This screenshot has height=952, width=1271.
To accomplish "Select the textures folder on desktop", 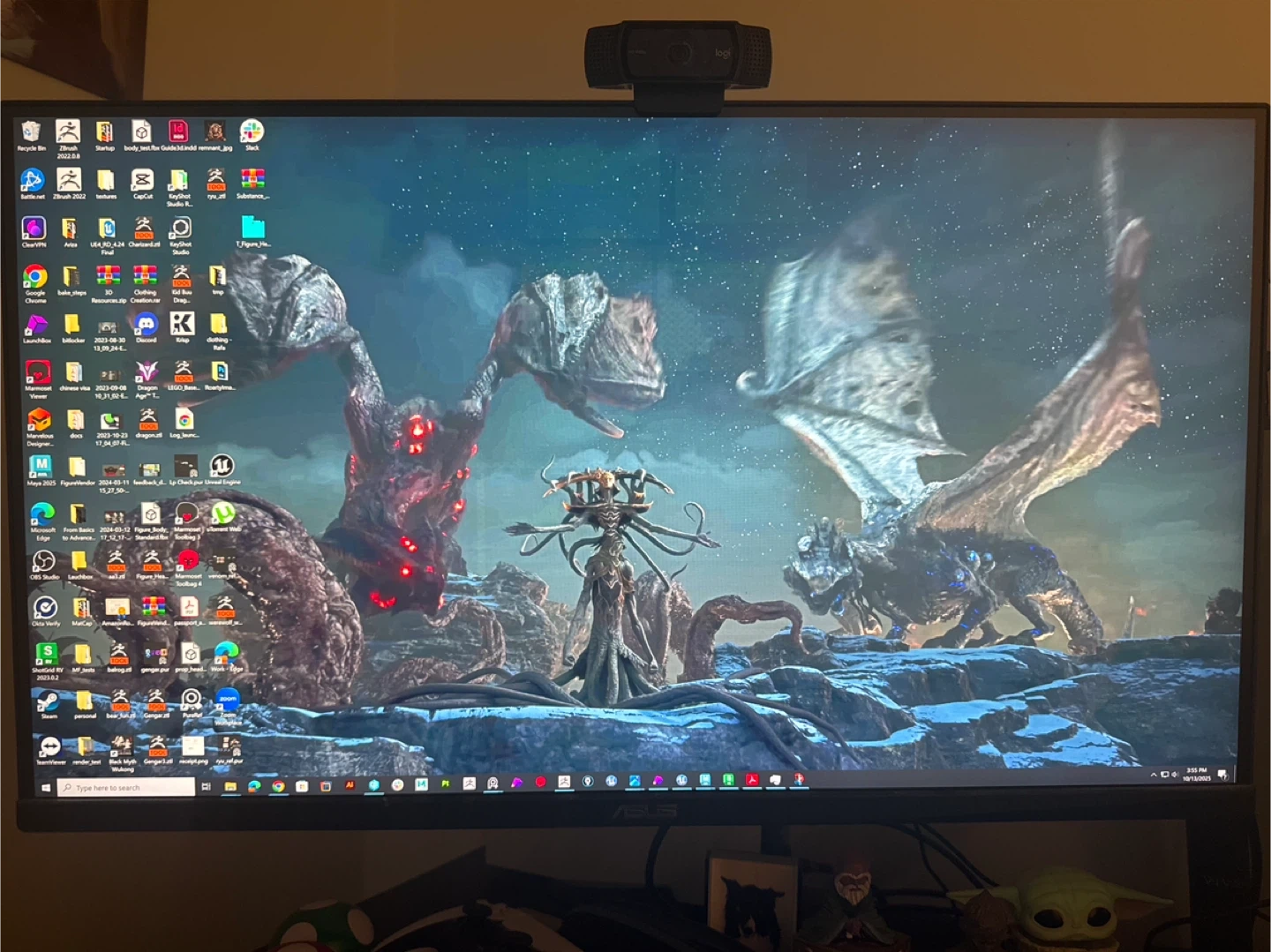I will coord(106,181).
